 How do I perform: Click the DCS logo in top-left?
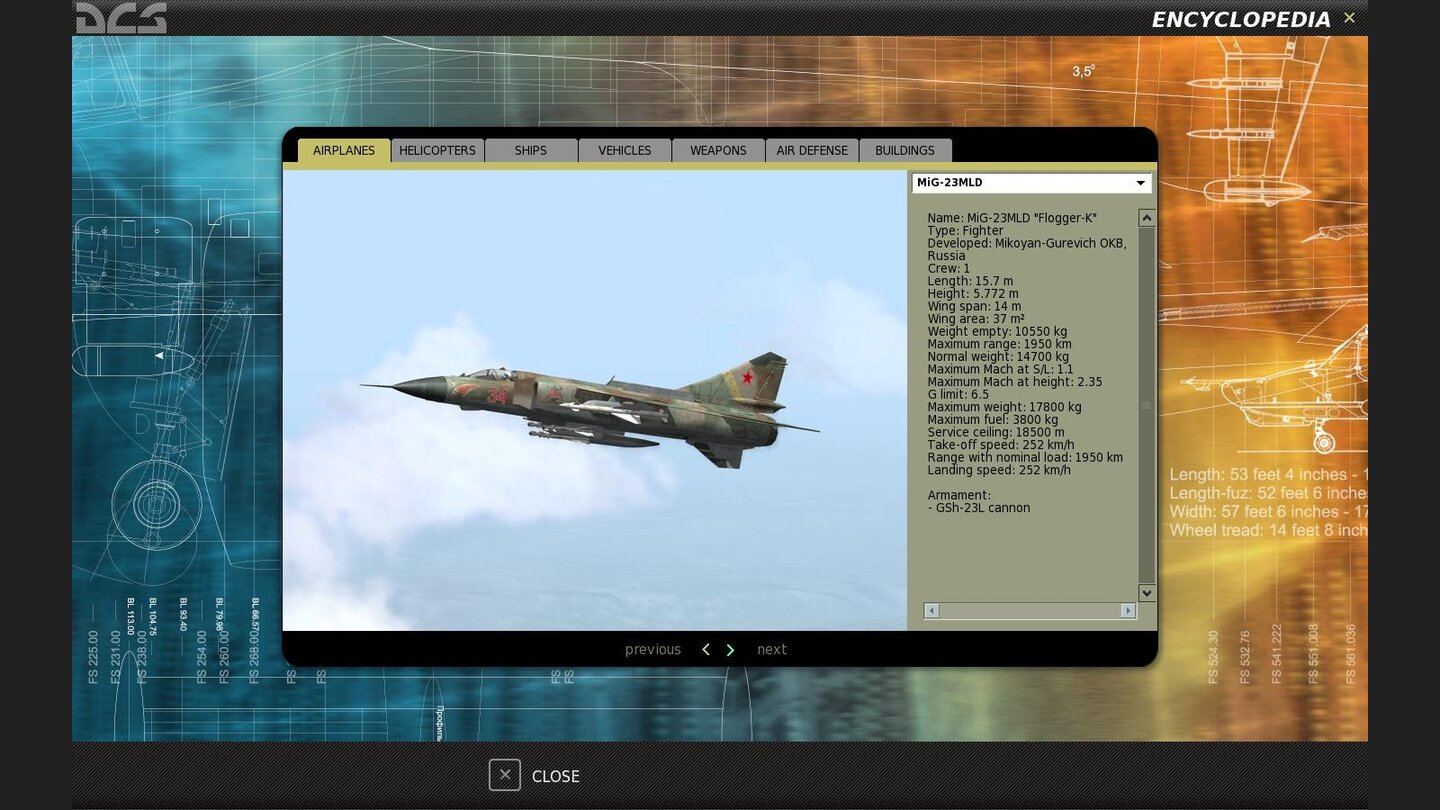click(x=121, y=18)
